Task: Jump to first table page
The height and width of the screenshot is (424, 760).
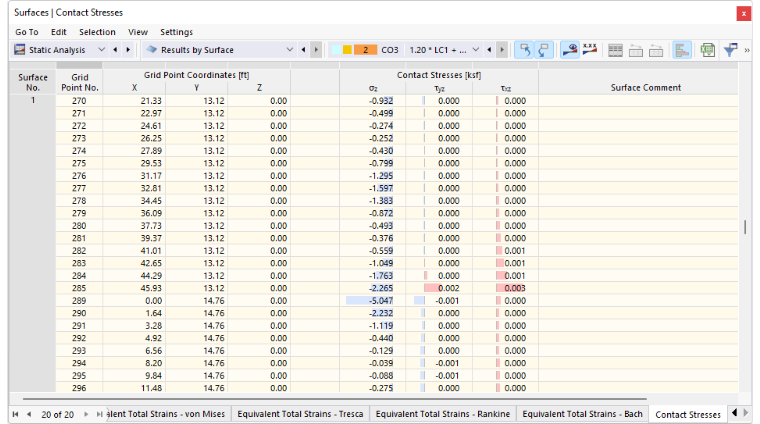Action: coord(16,414)
